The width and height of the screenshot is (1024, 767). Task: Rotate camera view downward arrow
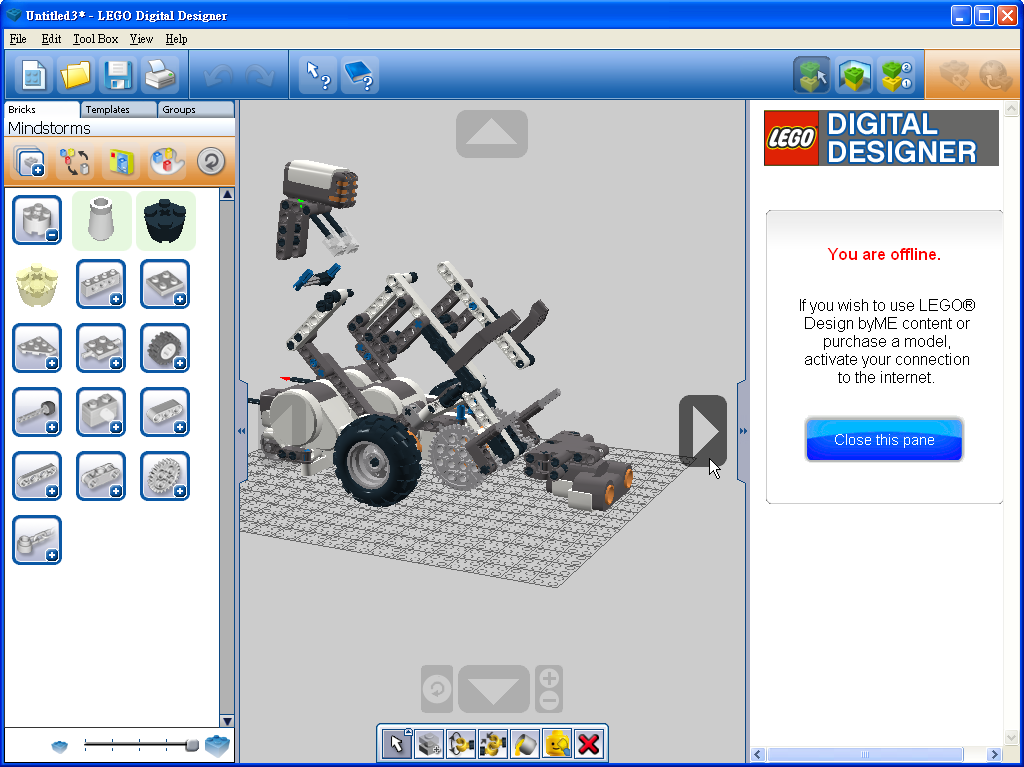coord(494,689)
